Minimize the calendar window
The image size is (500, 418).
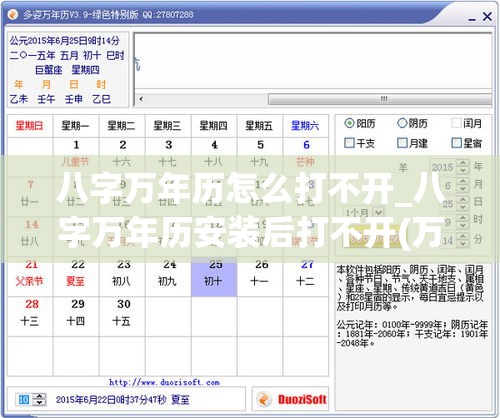coord(472,18)
